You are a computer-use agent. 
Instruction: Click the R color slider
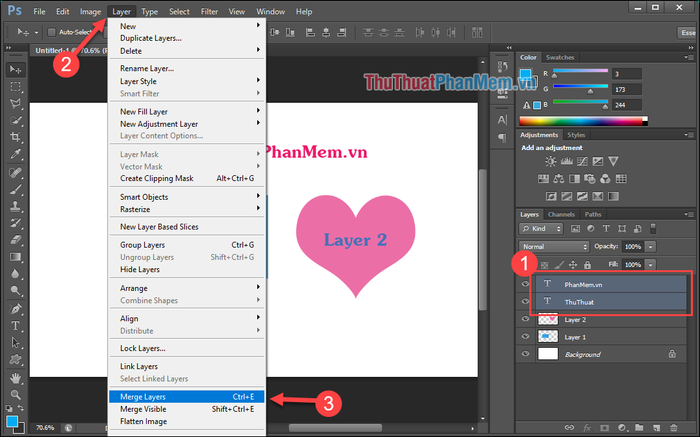(x=580, y=71)
